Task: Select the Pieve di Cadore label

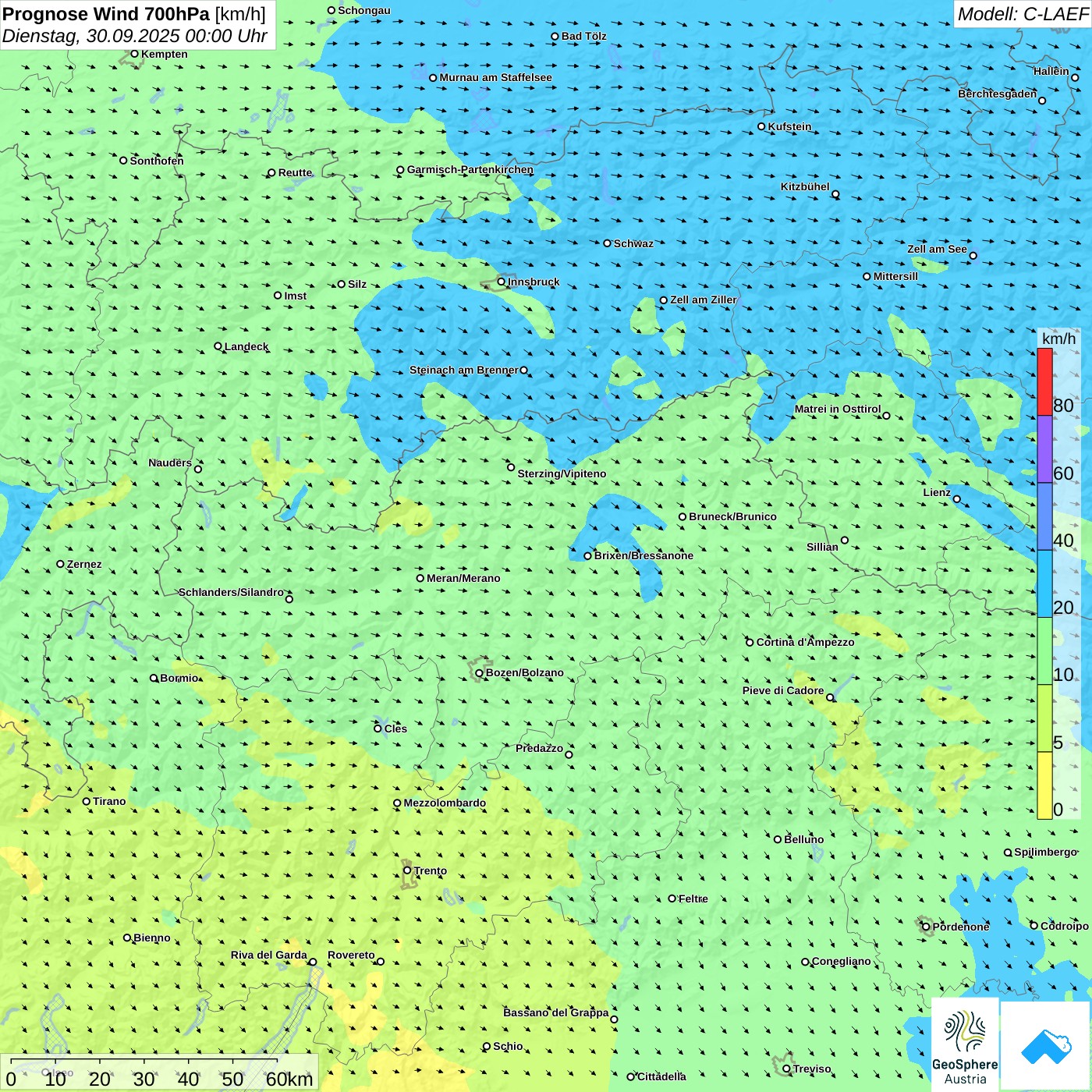Action: click(783, 690)
